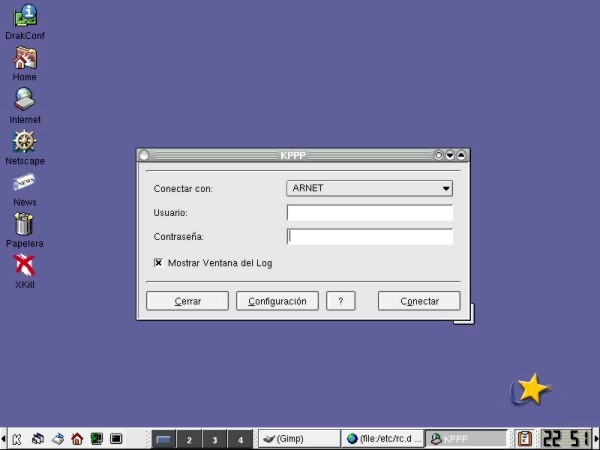Click the 22 51 panel clock
600x450 pixels.
[566, 439]
